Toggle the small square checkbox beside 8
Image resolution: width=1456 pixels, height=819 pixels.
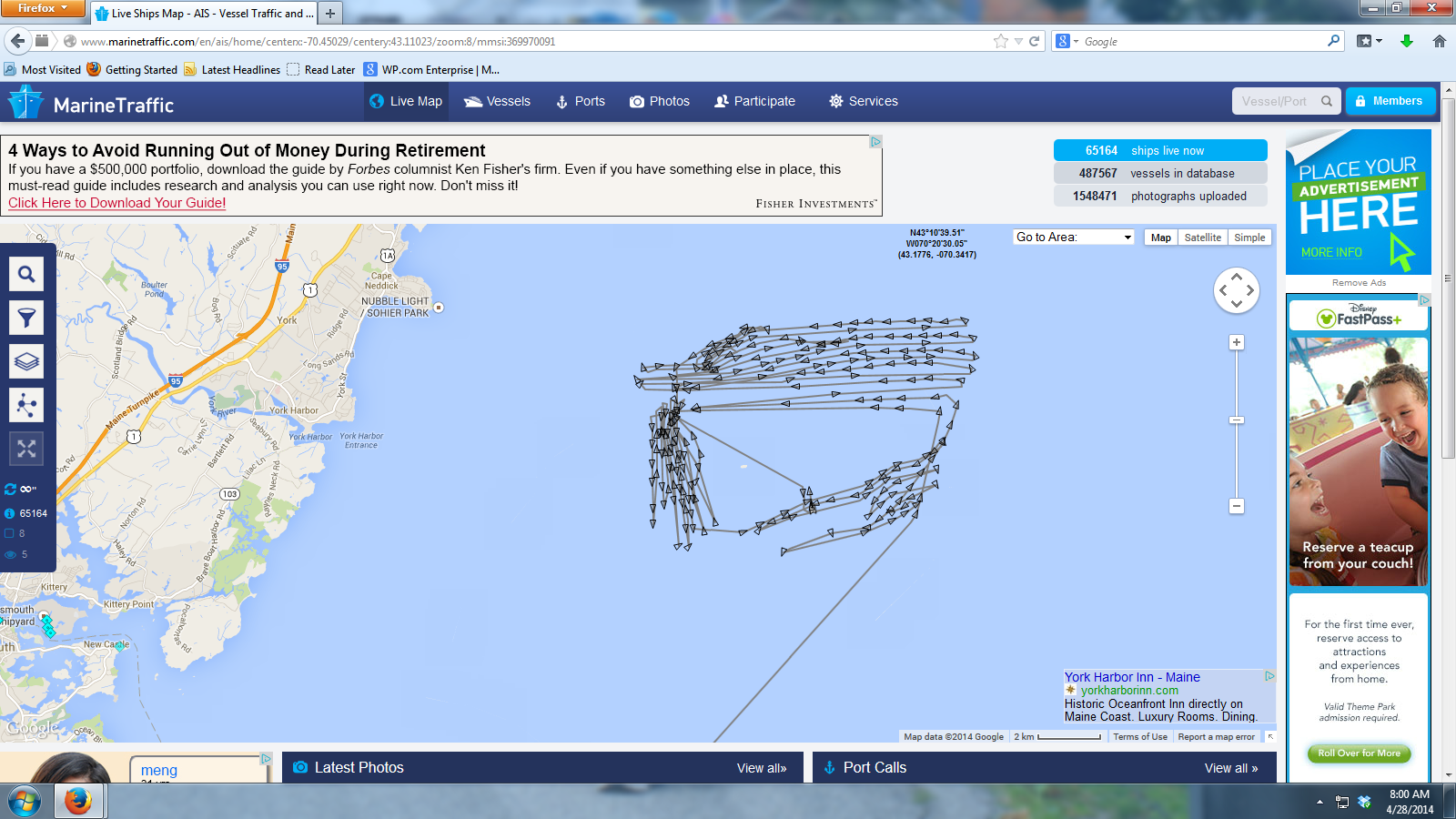point(10,533)
